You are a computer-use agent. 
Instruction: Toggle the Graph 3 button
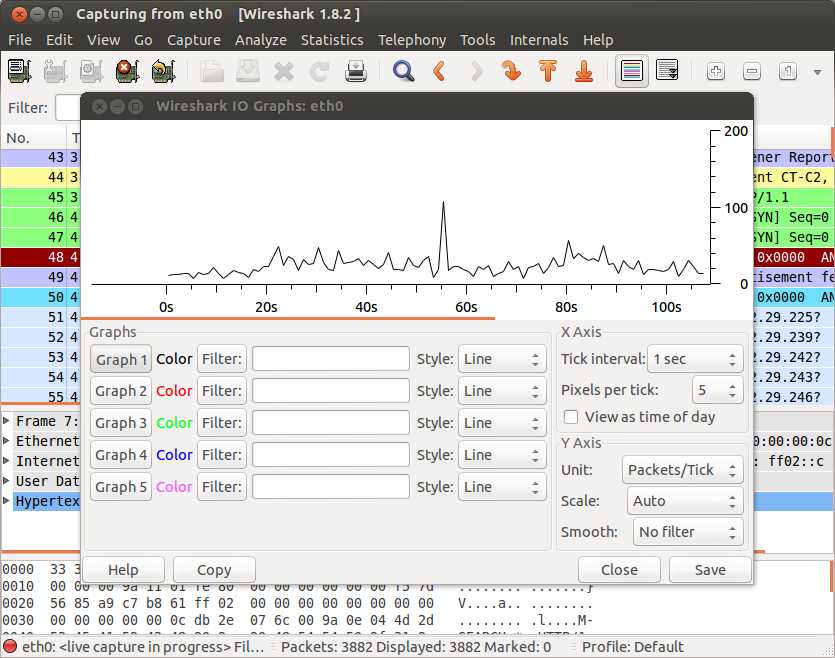[121, 423]
